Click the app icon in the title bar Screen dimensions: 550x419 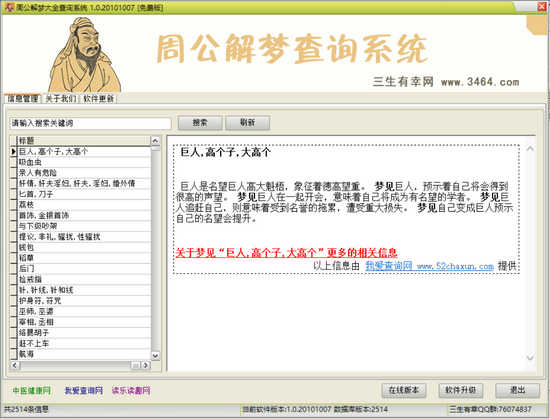tap(9, 7)
